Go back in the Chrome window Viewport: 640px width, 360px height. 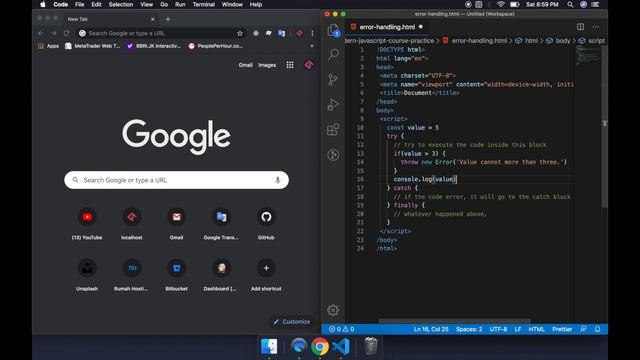[40, 33]
